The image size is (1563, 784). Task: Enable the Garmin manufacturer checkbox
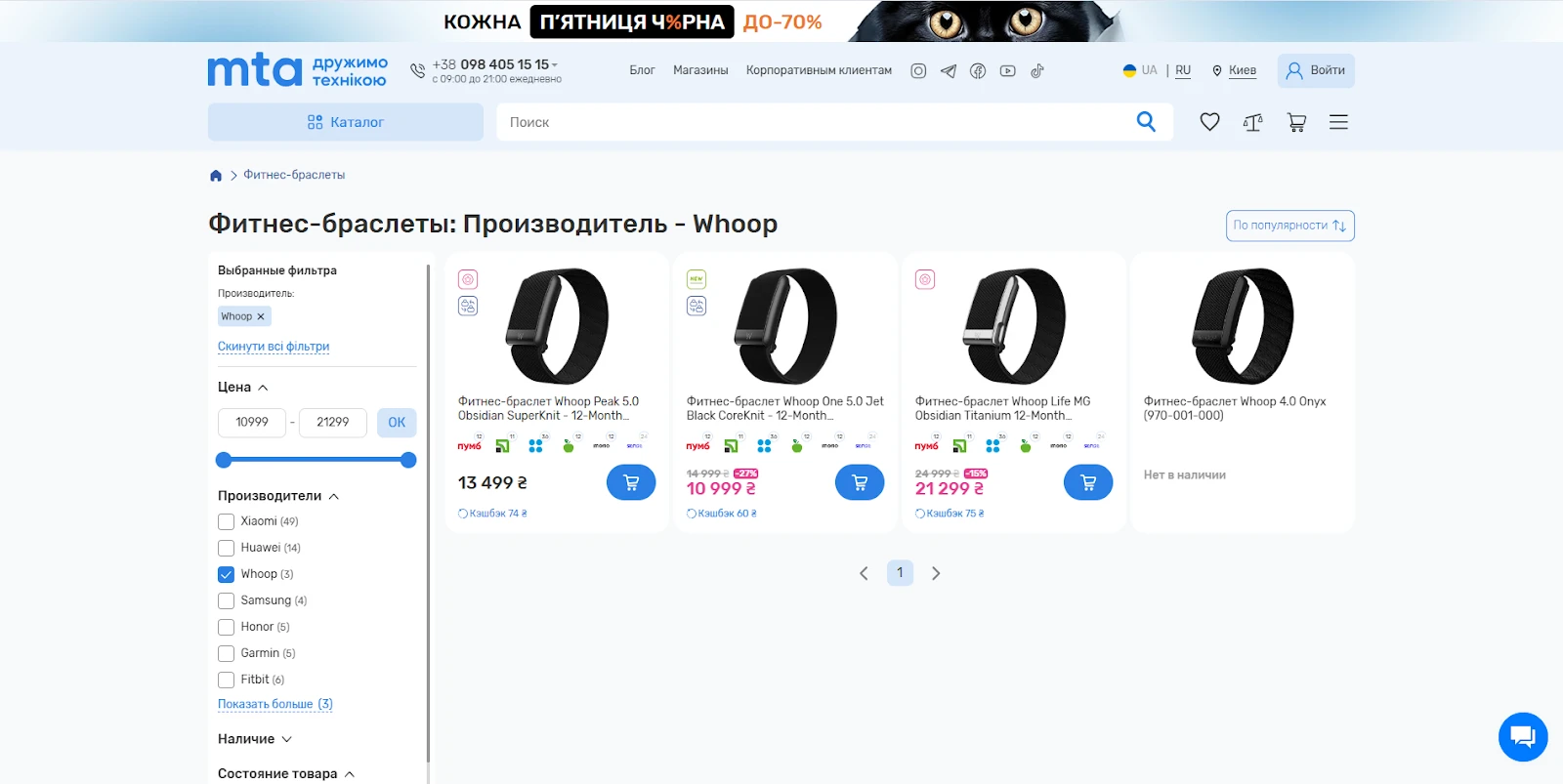coord(226,653)
